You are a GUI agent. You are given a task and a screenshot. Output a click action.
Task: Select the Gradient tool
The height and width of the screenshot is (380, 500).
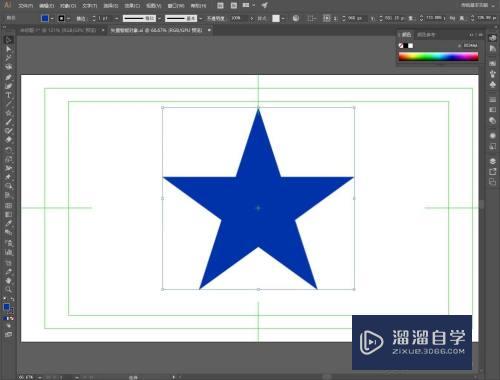9,214
